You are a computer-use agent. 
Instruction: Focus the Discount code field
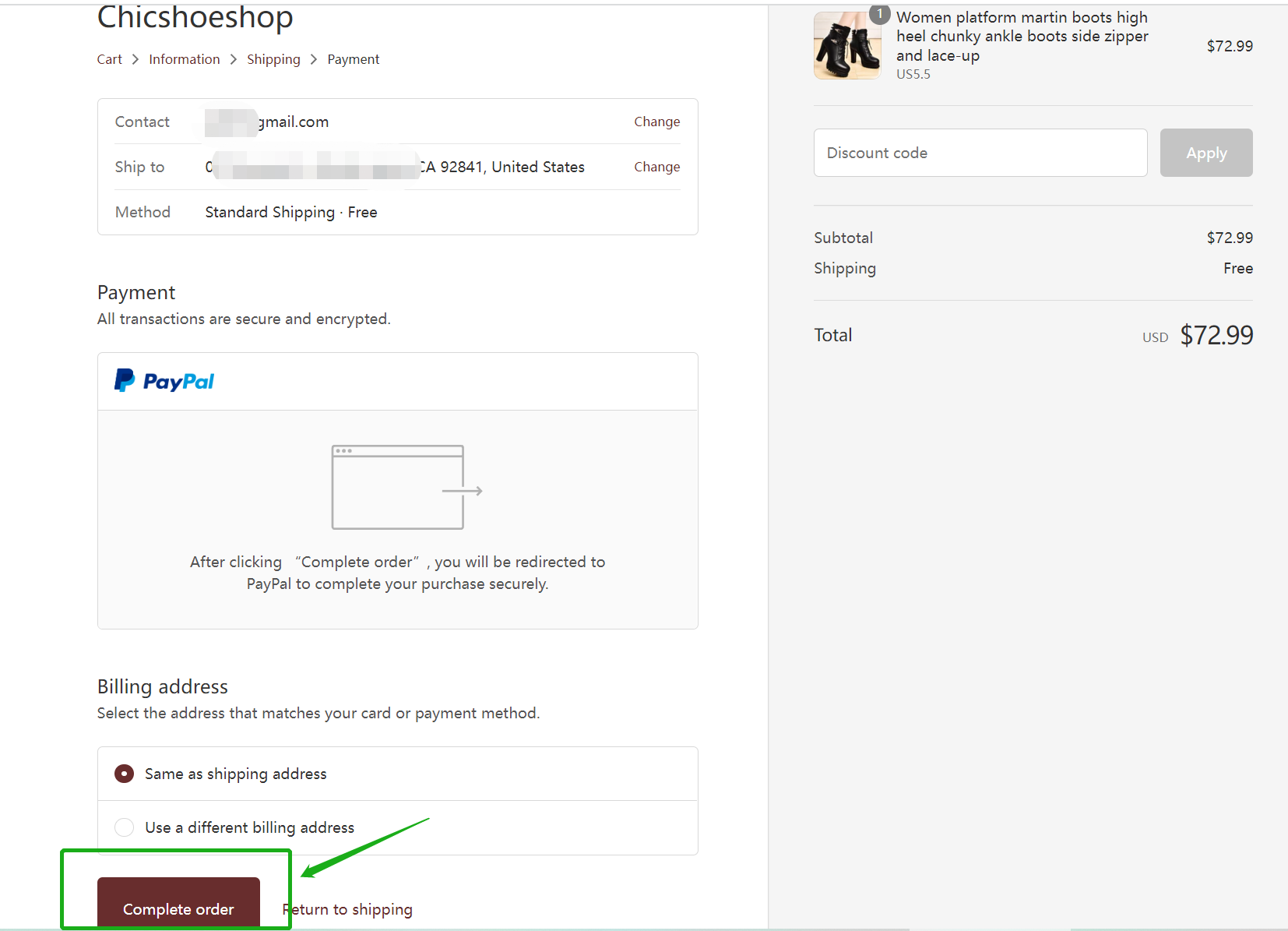[x=980, y=153]
